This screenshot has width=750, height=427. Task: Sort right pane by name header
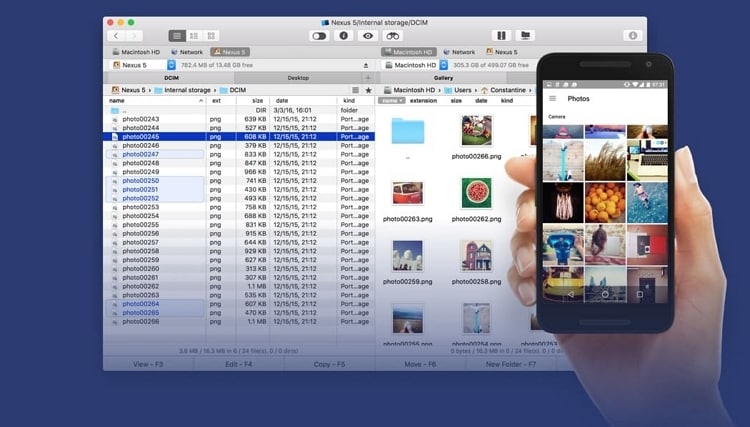coord(392,101)
